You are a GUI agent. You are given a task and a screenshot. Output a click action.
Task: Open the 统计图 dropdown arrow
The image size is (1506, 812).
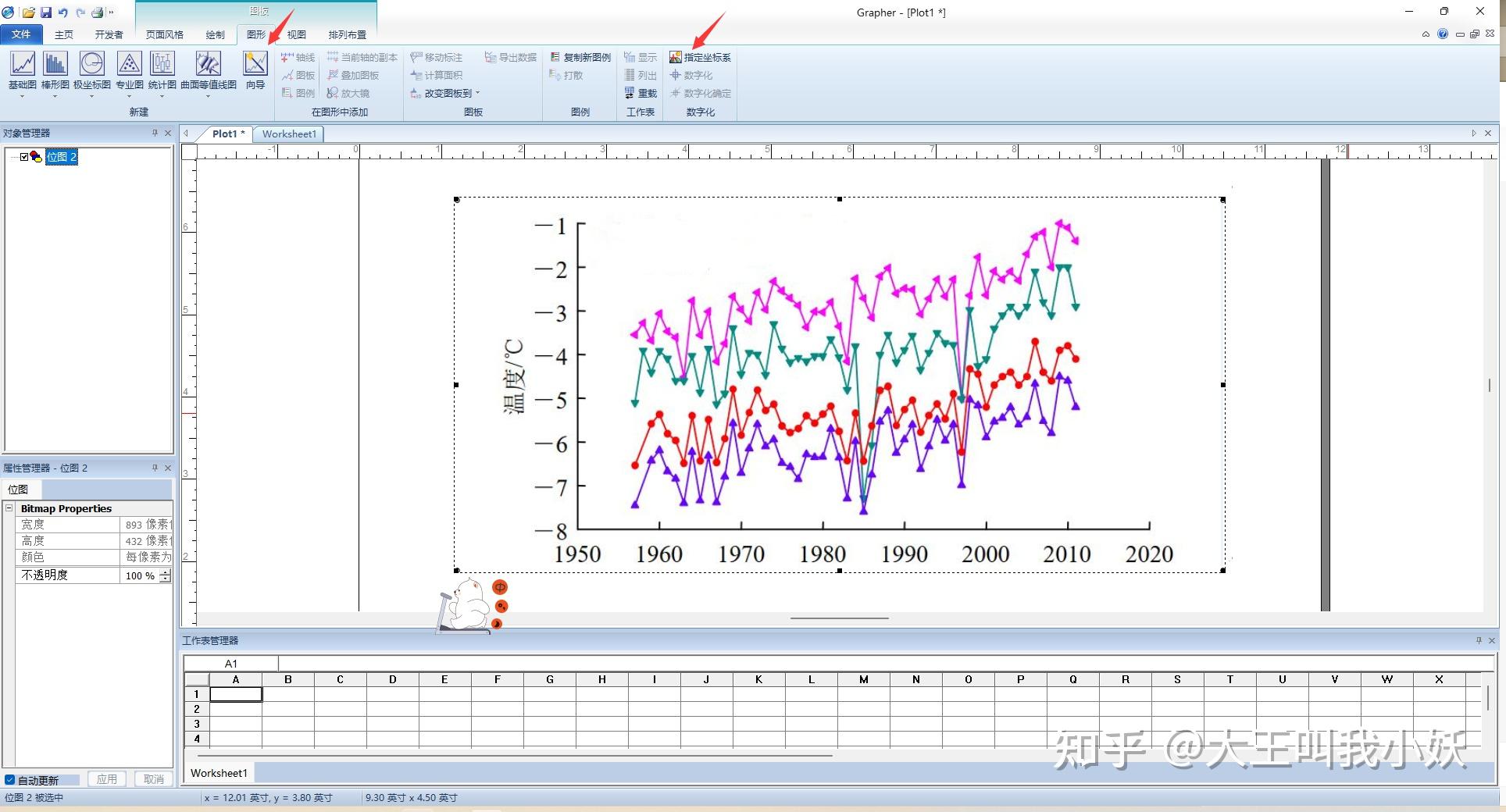coord(162,97)
